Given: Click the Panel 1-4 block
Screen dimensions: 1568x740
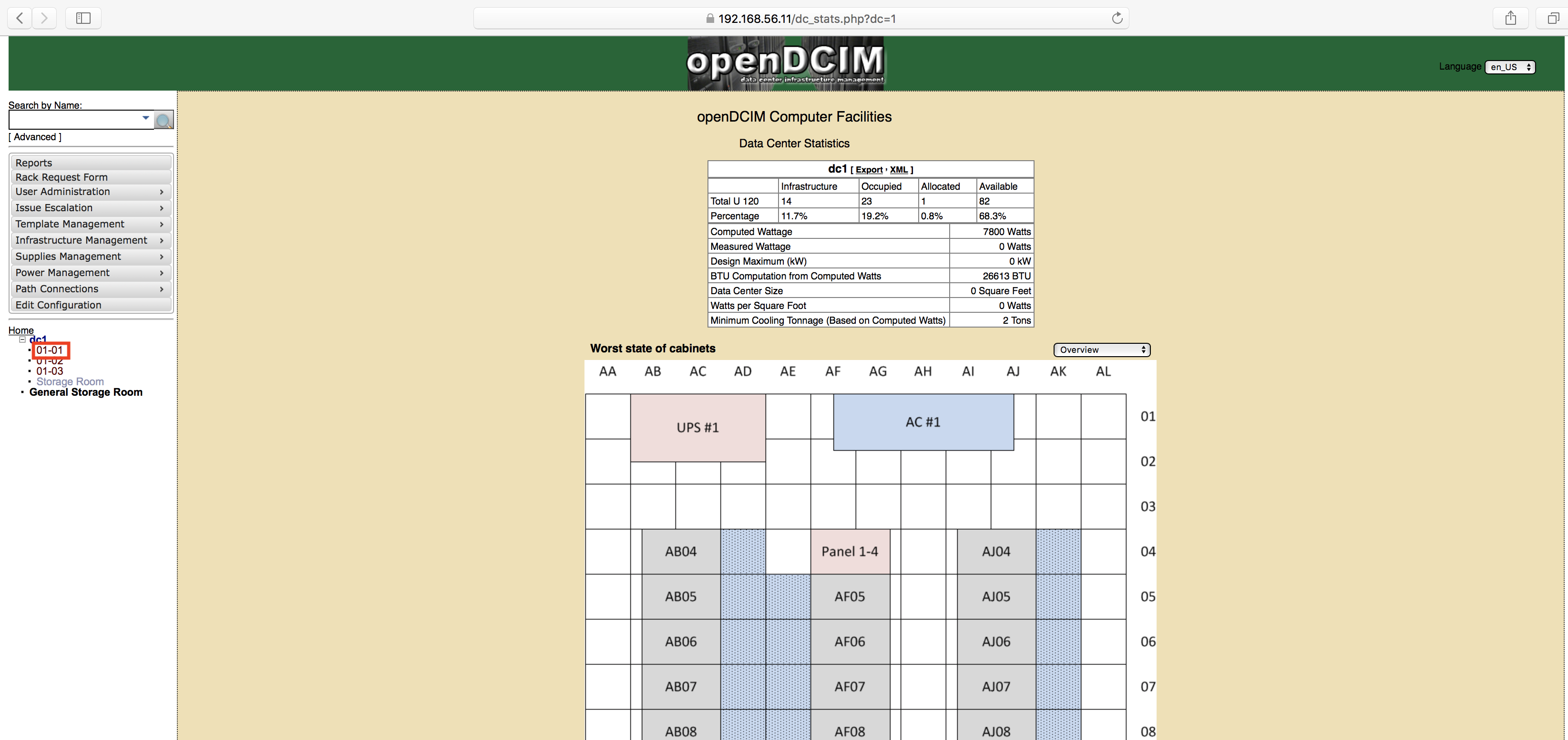Looking at the screenshot, I should coord(850,551).
